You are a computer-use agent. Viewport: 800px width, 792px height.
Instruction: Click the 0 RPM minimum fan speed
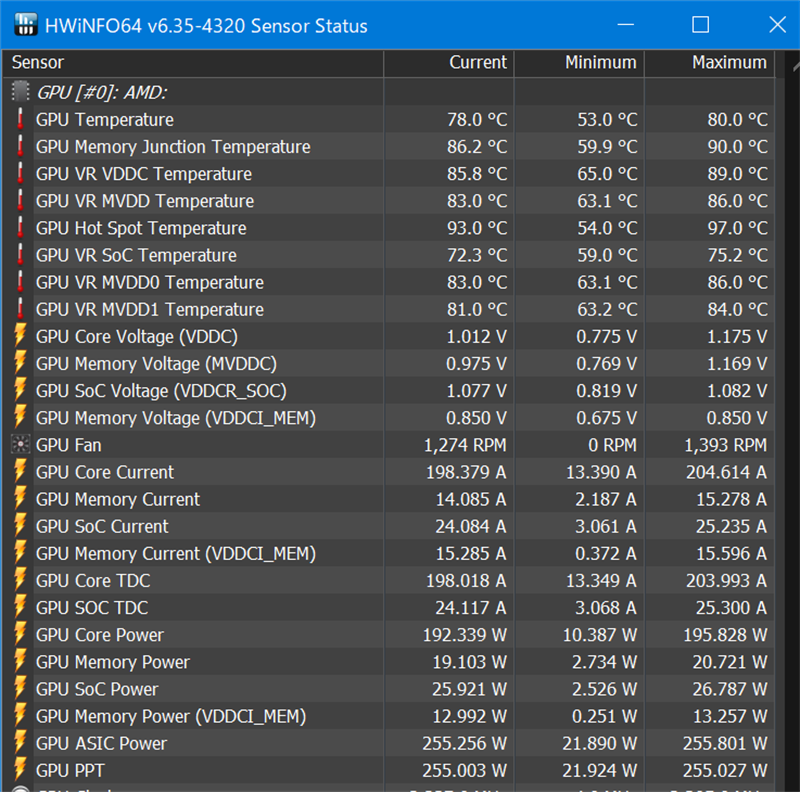612,445
